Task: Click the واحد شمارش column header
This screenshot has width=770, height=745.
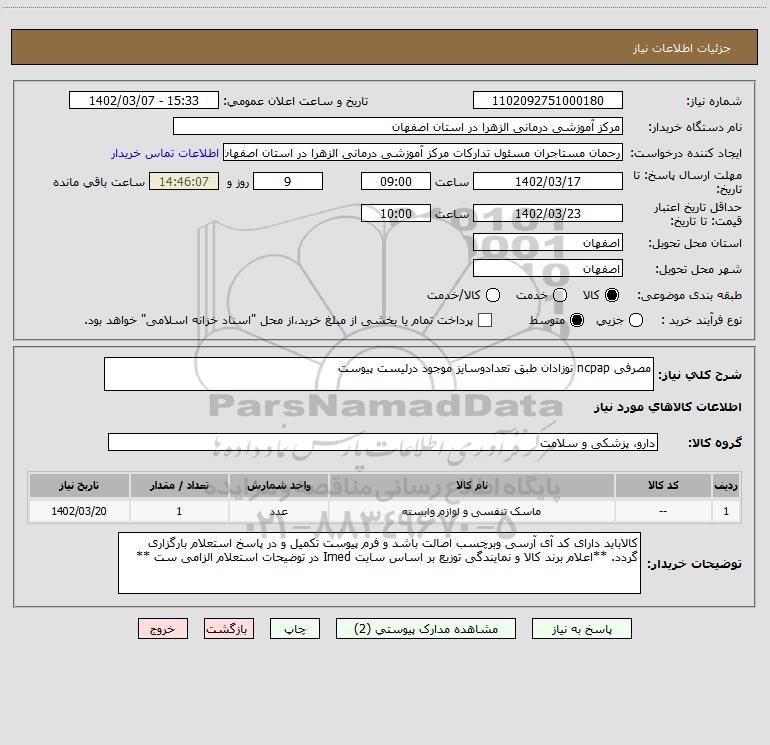Action: (278, 485)
